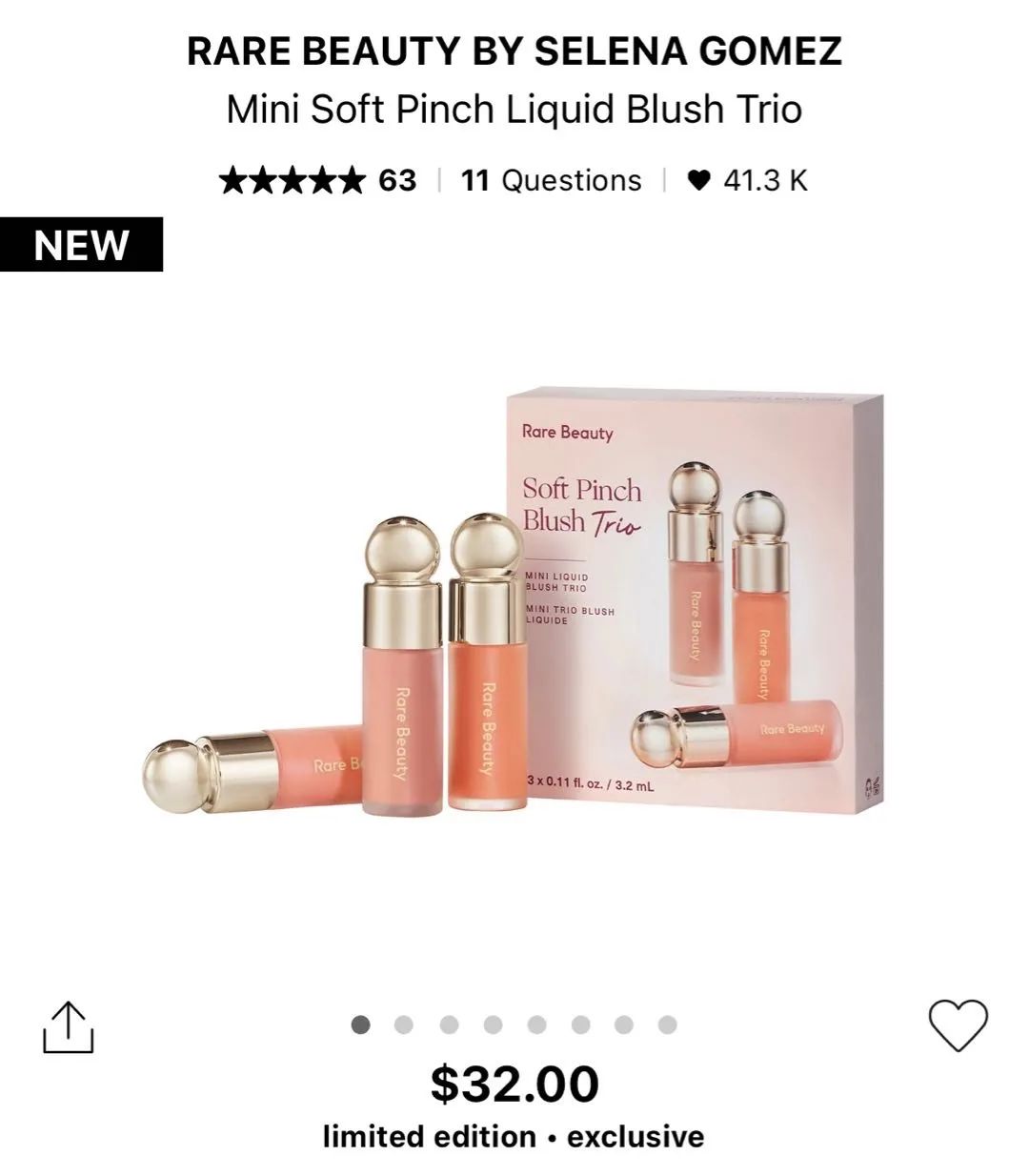Go to the fourth carousel image dot
This screenshot has width=1029, height=1176.
pyautogui.click(x=493, y=1024)
